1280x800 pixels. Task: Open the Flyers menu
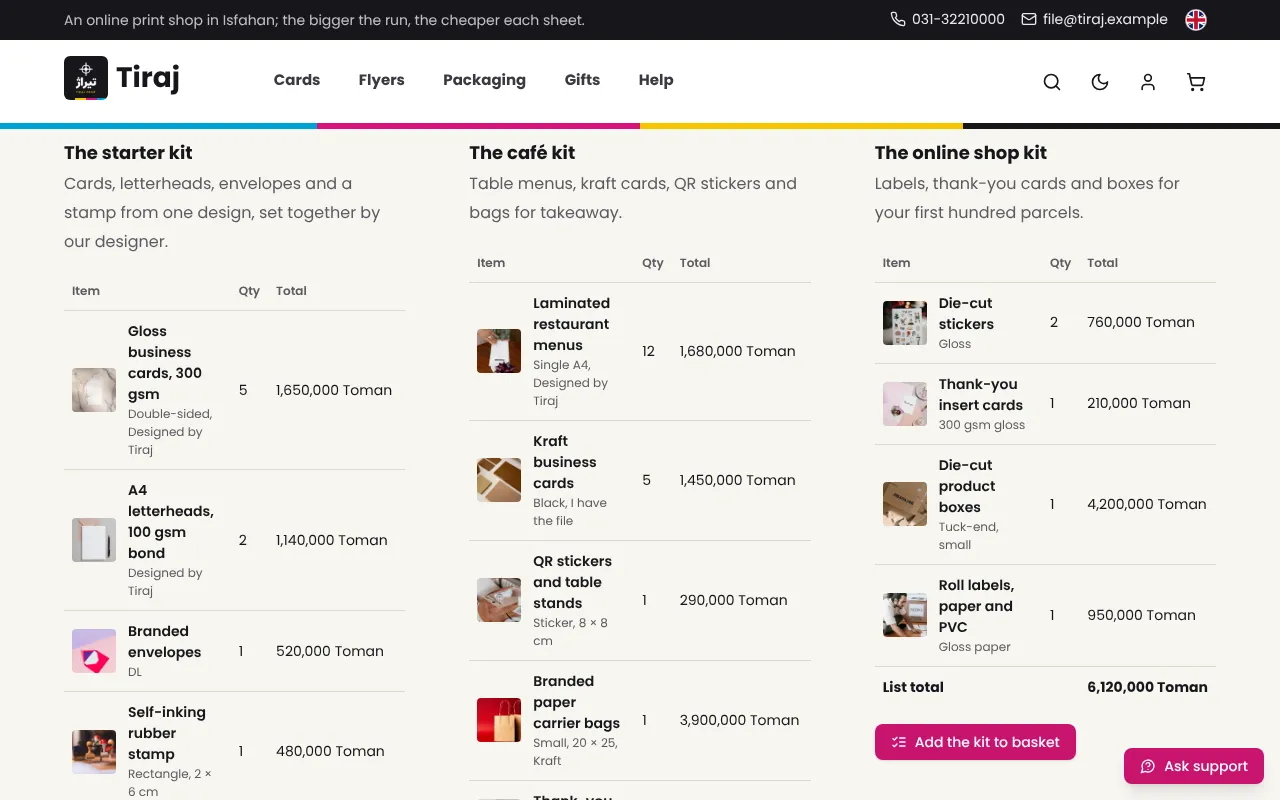pos(382,80)
